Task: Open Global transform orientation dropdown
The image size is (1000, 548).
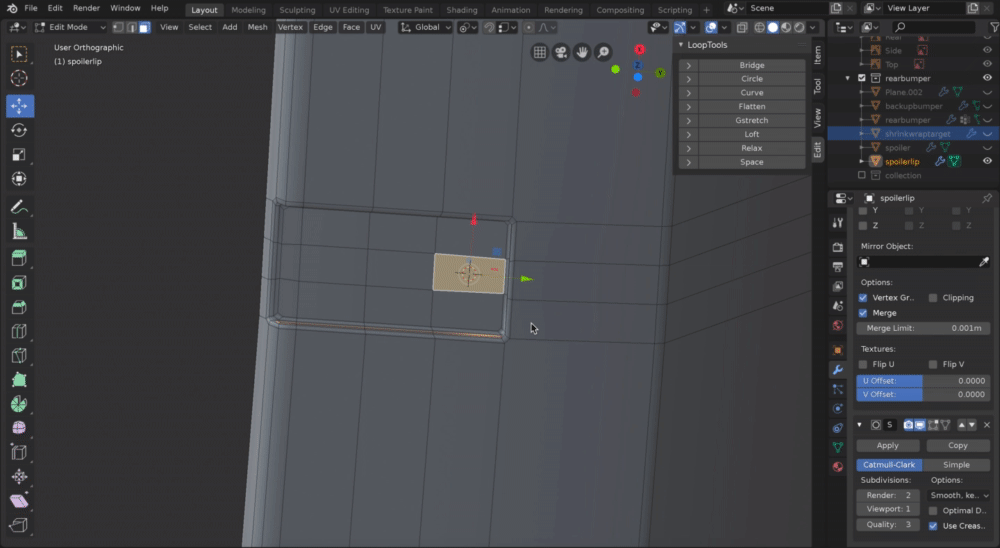Action: point(425,27)
